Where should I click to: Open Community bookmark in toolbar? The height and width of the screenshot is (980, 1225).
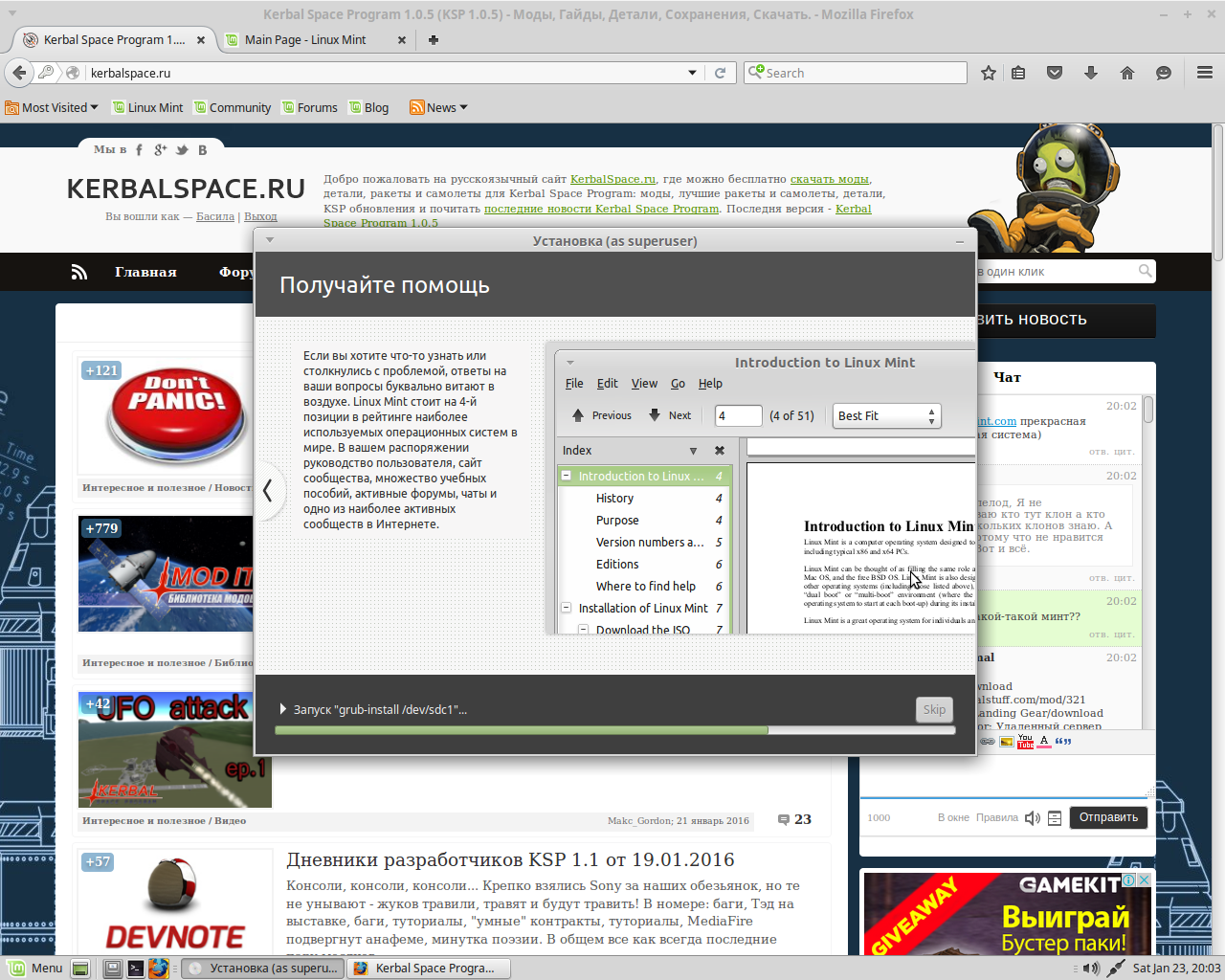point(233,107)
